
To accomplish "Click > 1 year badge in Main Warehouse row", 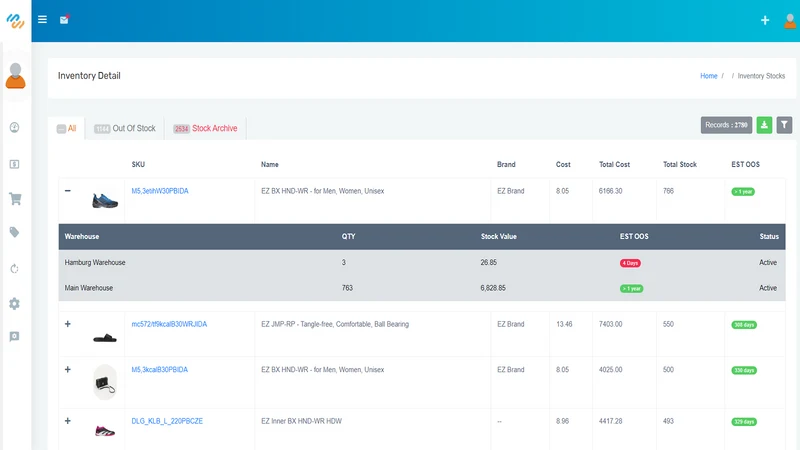I will coord(632,289).
